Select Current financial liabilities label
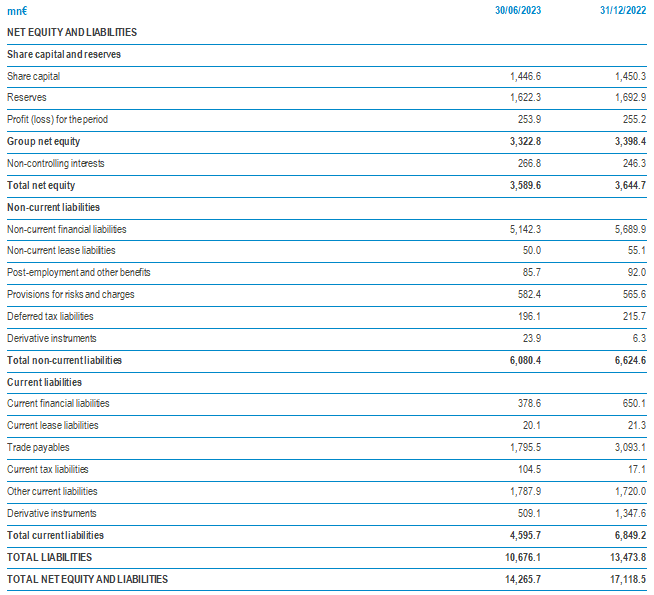654x595 pixels. 58,403
